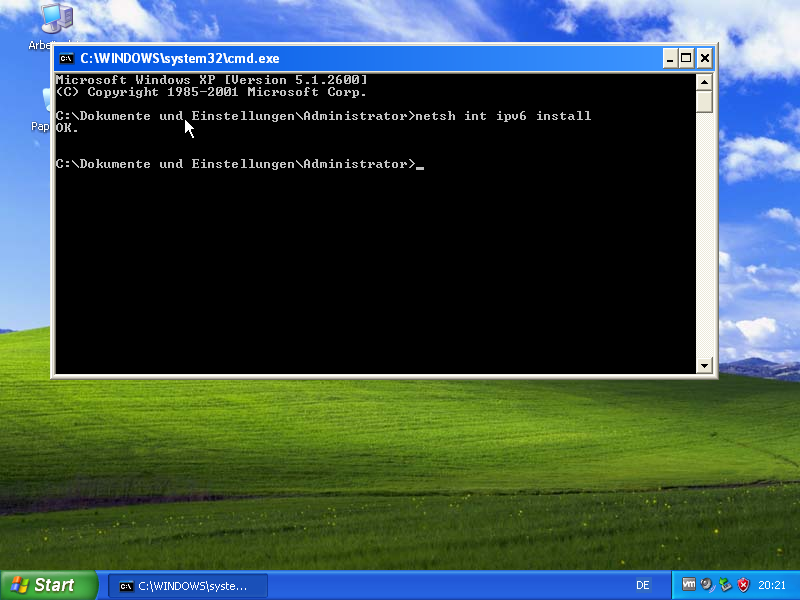Click the 20:21 clock in the tray
Screen dimensions: 800x600
tap(772, 585)
